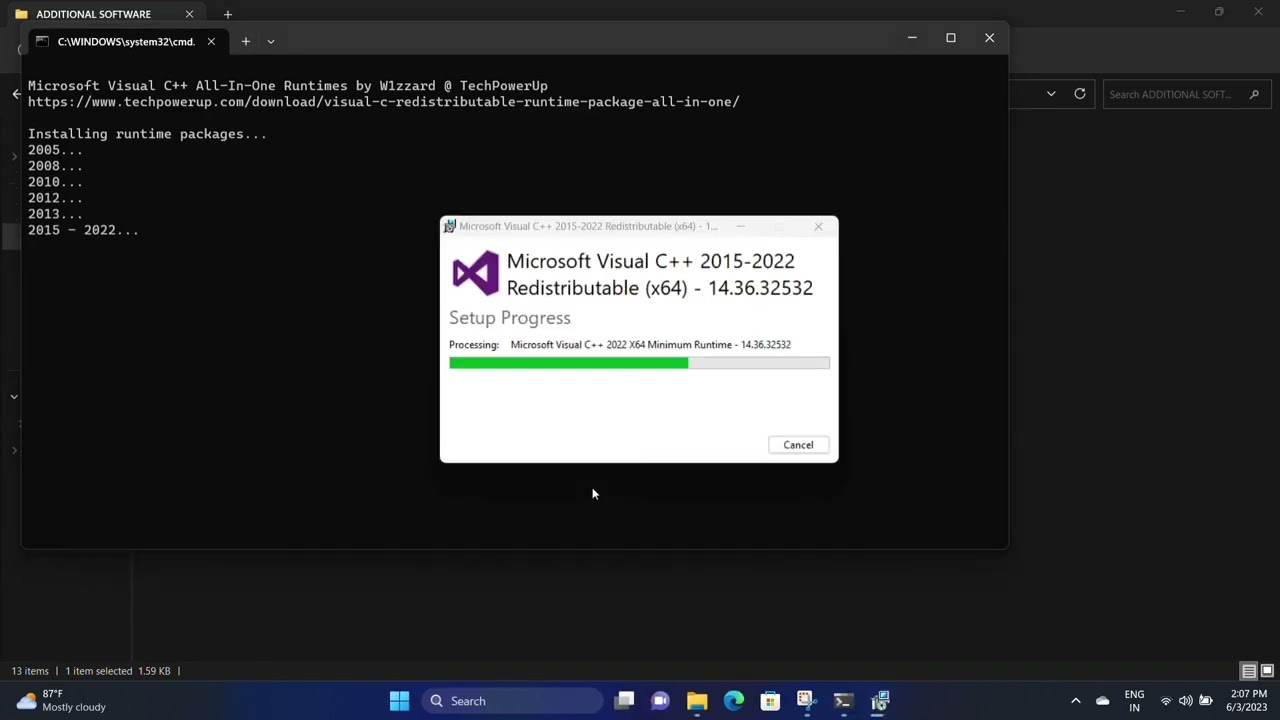Switch Explorer to details view
Image resolution: width=1280 pixels, height=720 pixels.
1249,671
